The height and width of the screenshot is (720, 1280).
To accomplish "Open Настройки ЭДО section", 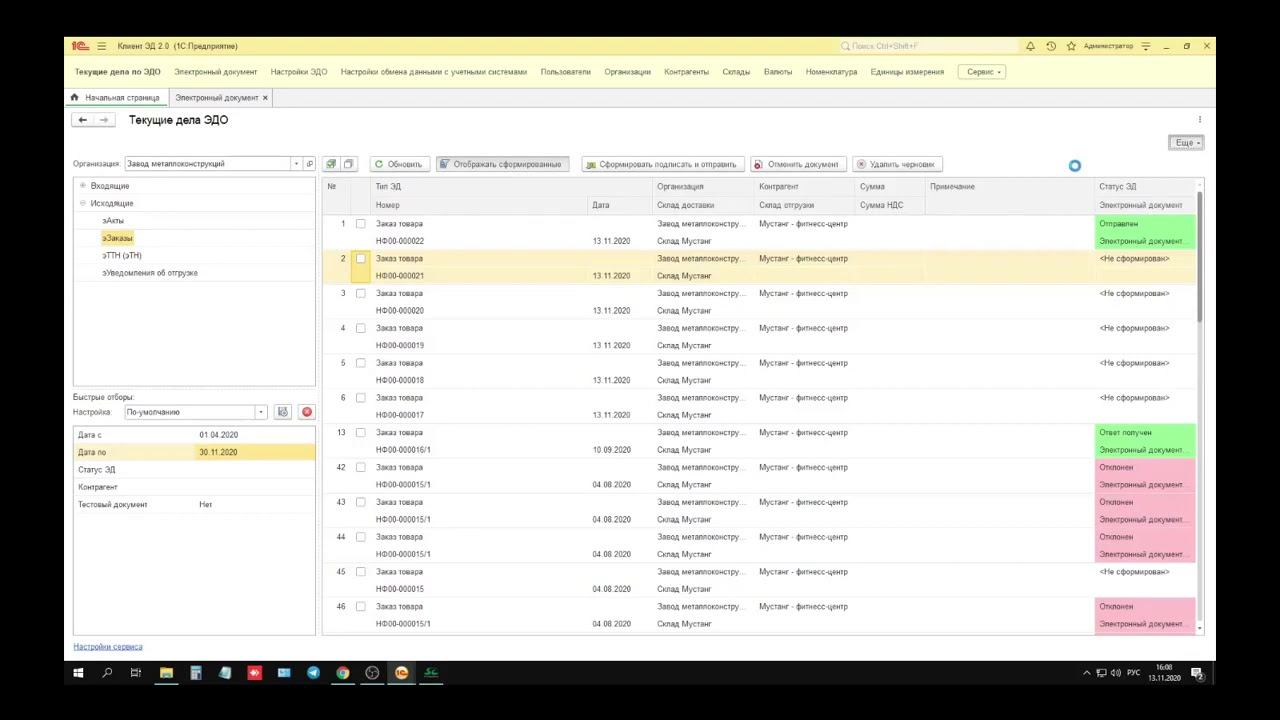I will [299, 72].
